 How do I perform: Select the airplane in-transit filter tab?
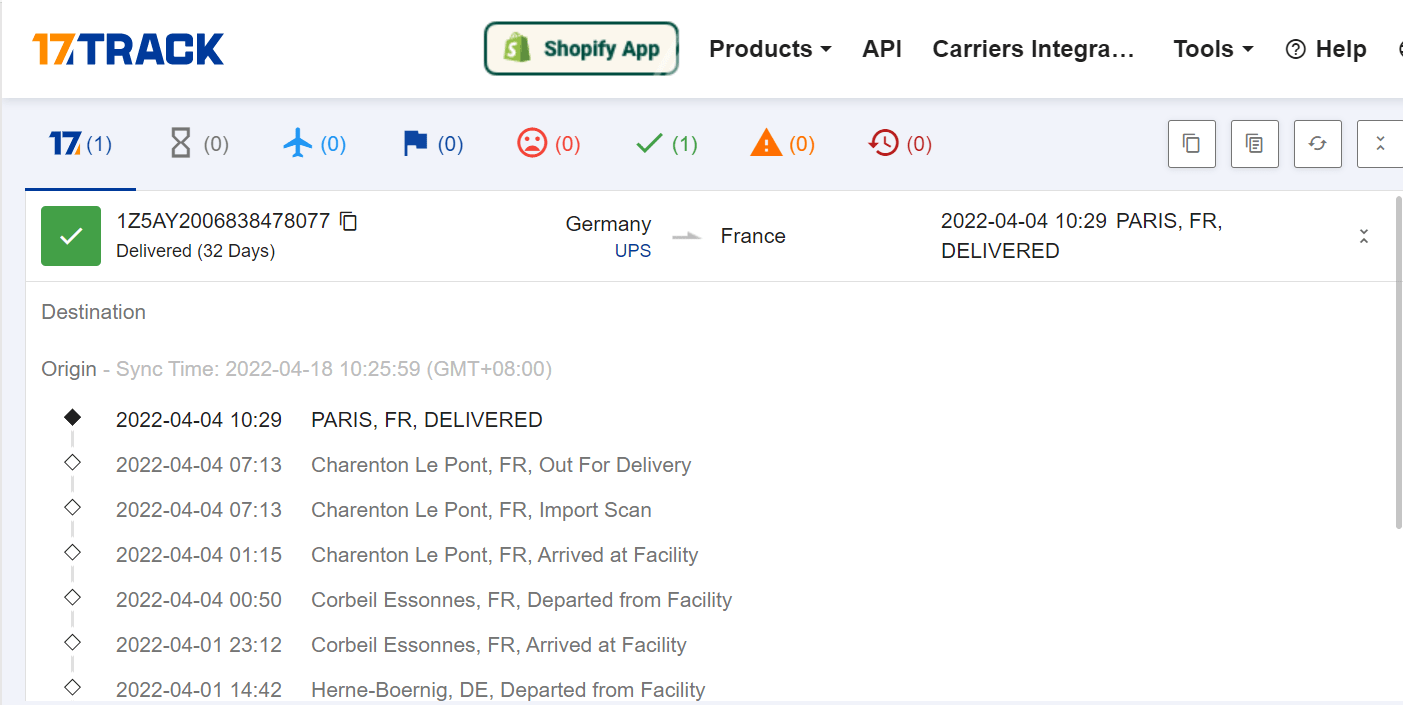coord(314,144)
